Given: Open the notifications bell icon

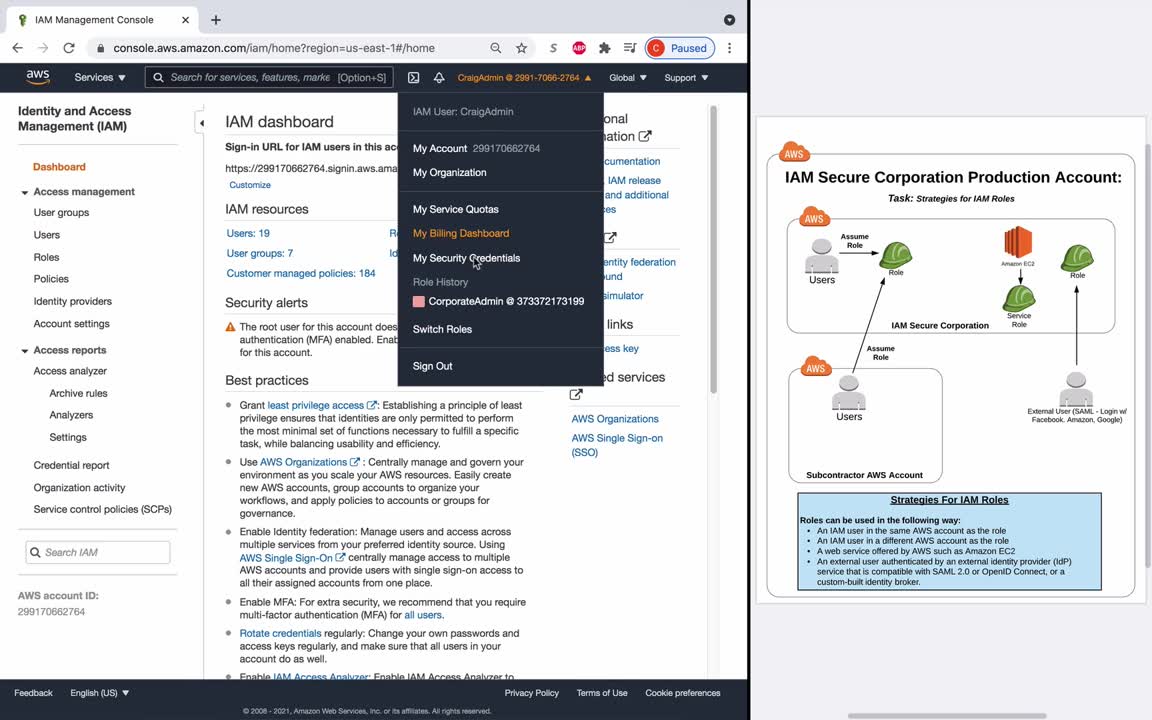Looking at the screenshot, I should [439, 77].
